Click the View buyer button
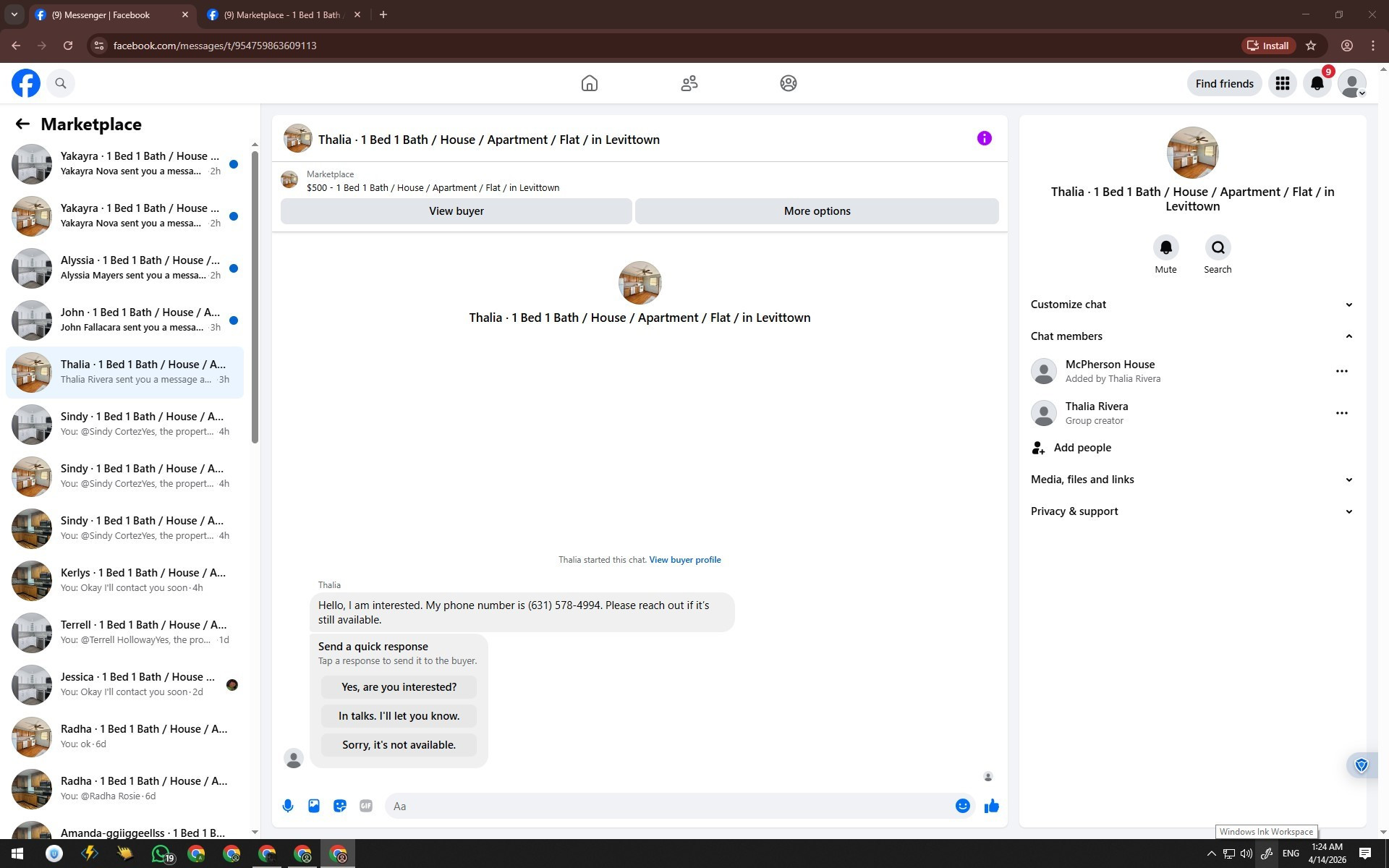 click(456, 211)
